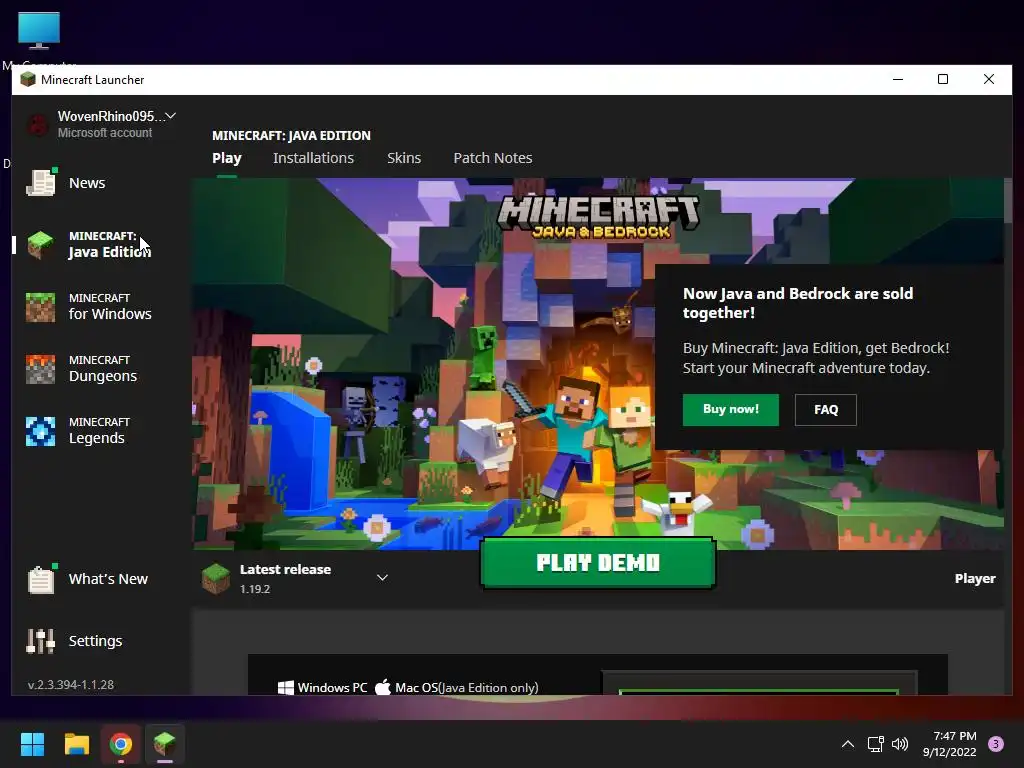Expand the WovenRhino095 account dropdown

click(x=170, y=116)
